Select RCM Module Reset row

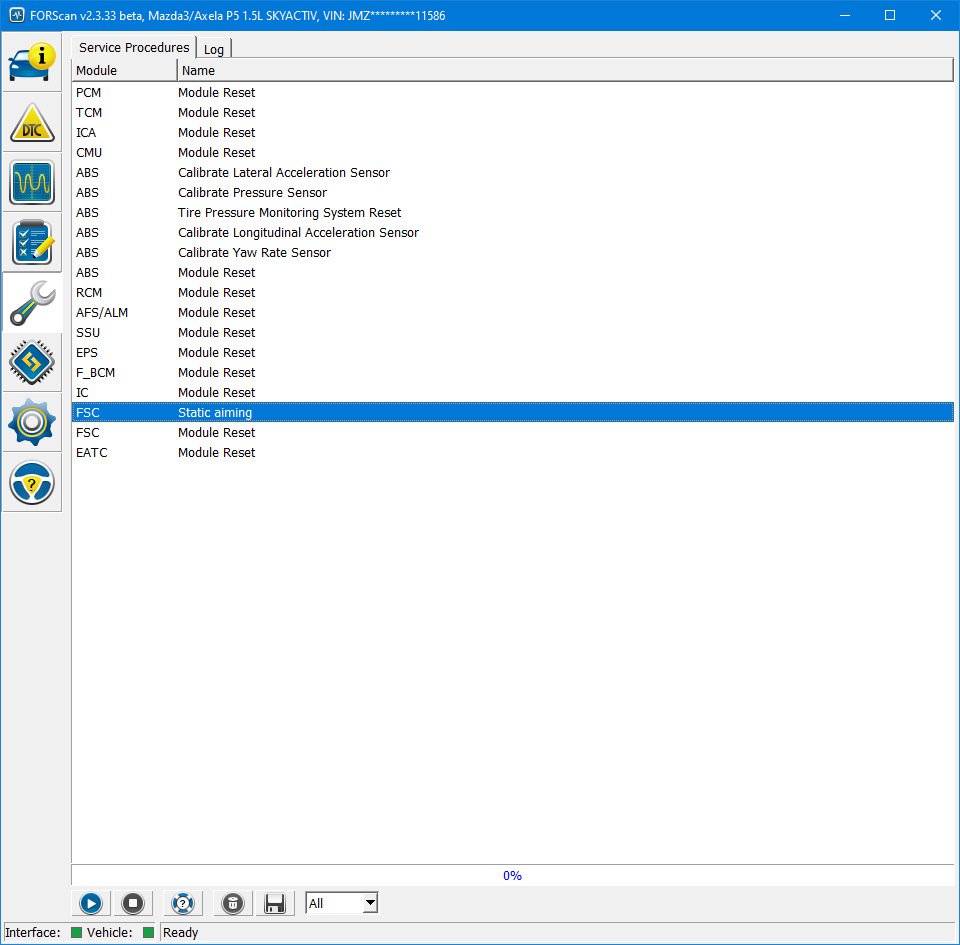(512, 293)
